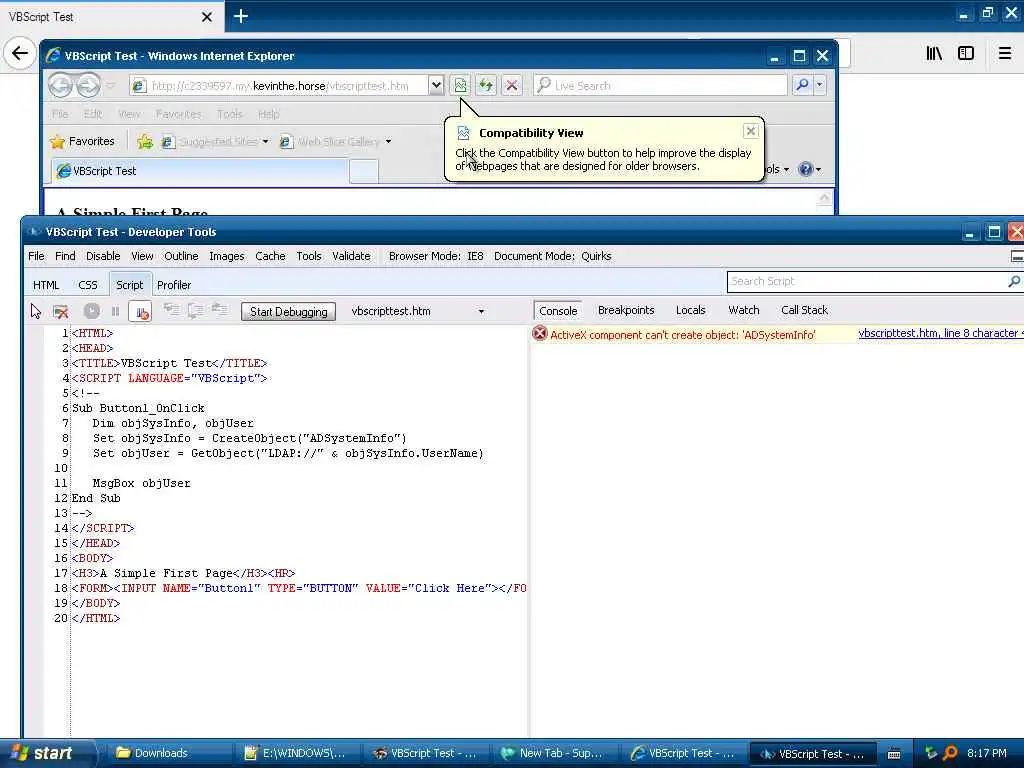Open the Disable menu
The width and height of the screenshot is (1024, 768).
(103, 256)
